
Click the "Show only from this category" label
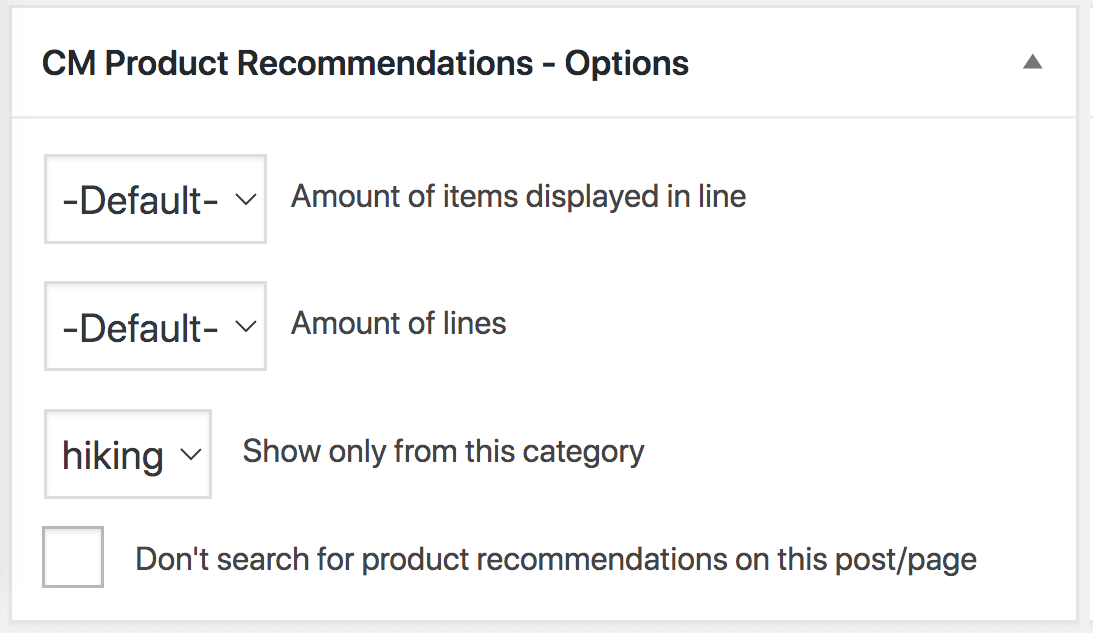tap(443, 451)
